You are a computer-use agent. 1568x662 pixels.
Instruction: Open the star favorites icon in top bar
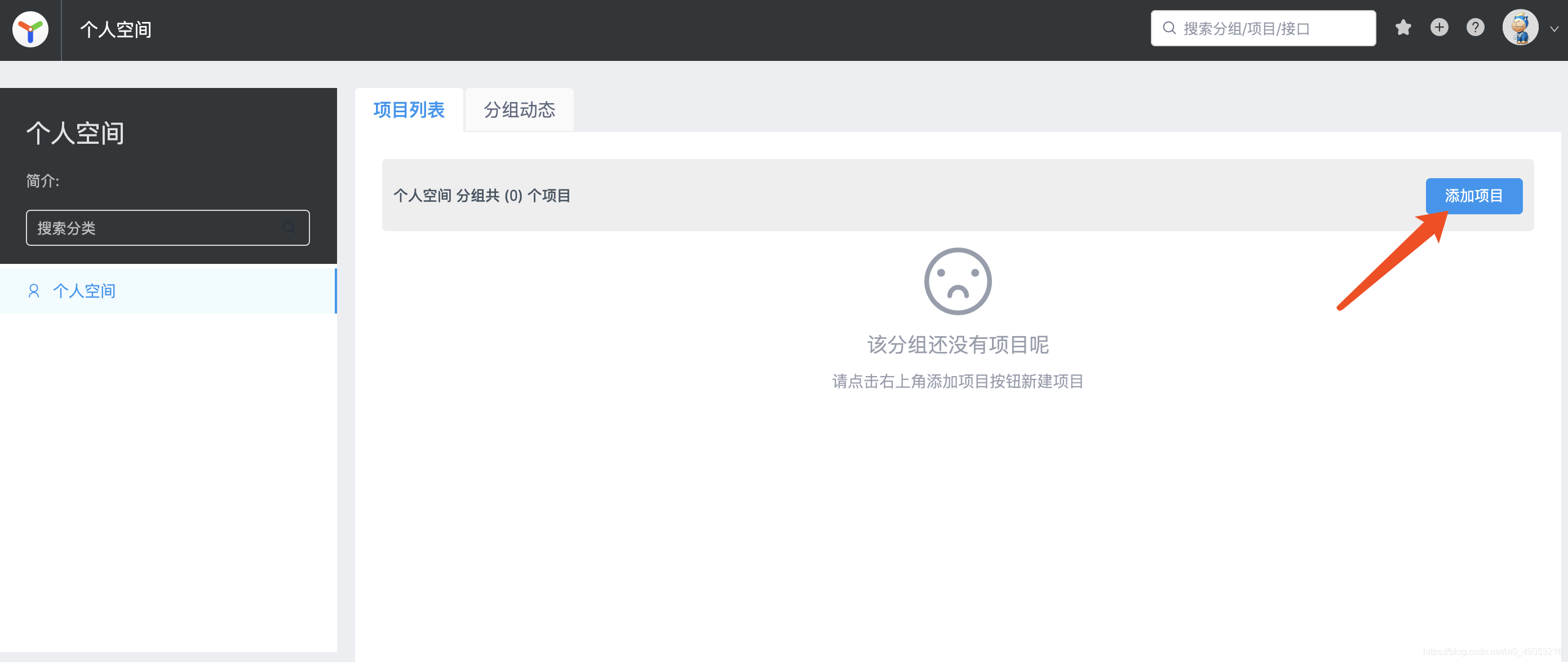pyautogui.click(x=1403, y=28)
